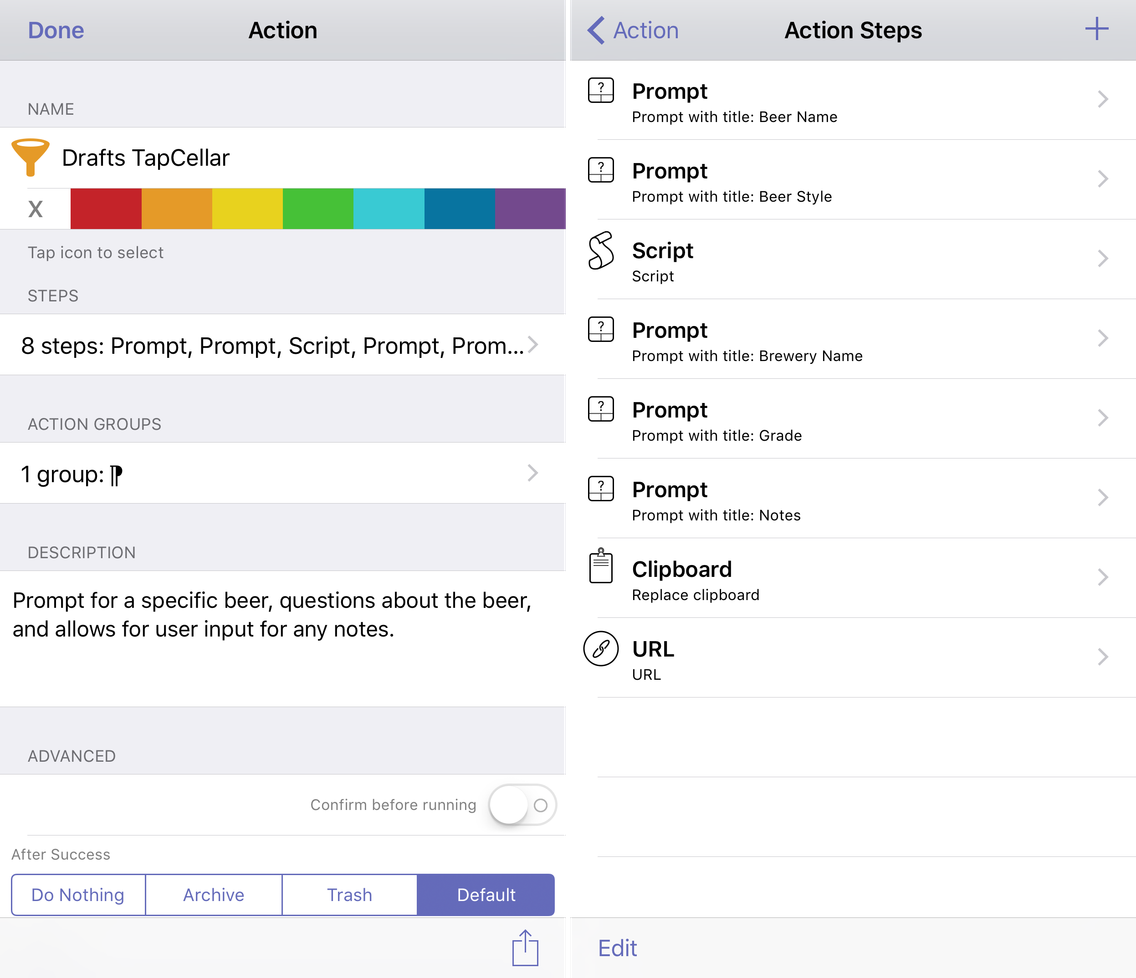Select Trash after success option
Screen dimensions: 1136x978
pyautogui.click(x=349, y=895)
